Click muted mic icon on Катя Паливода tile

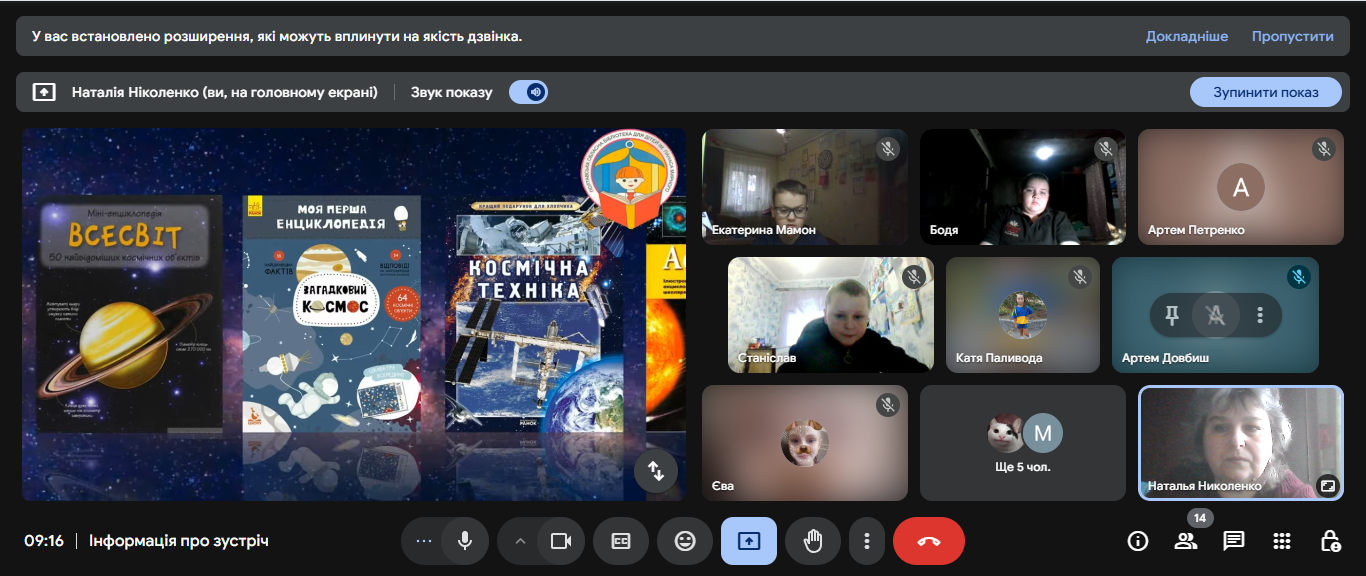(1079, 277)
